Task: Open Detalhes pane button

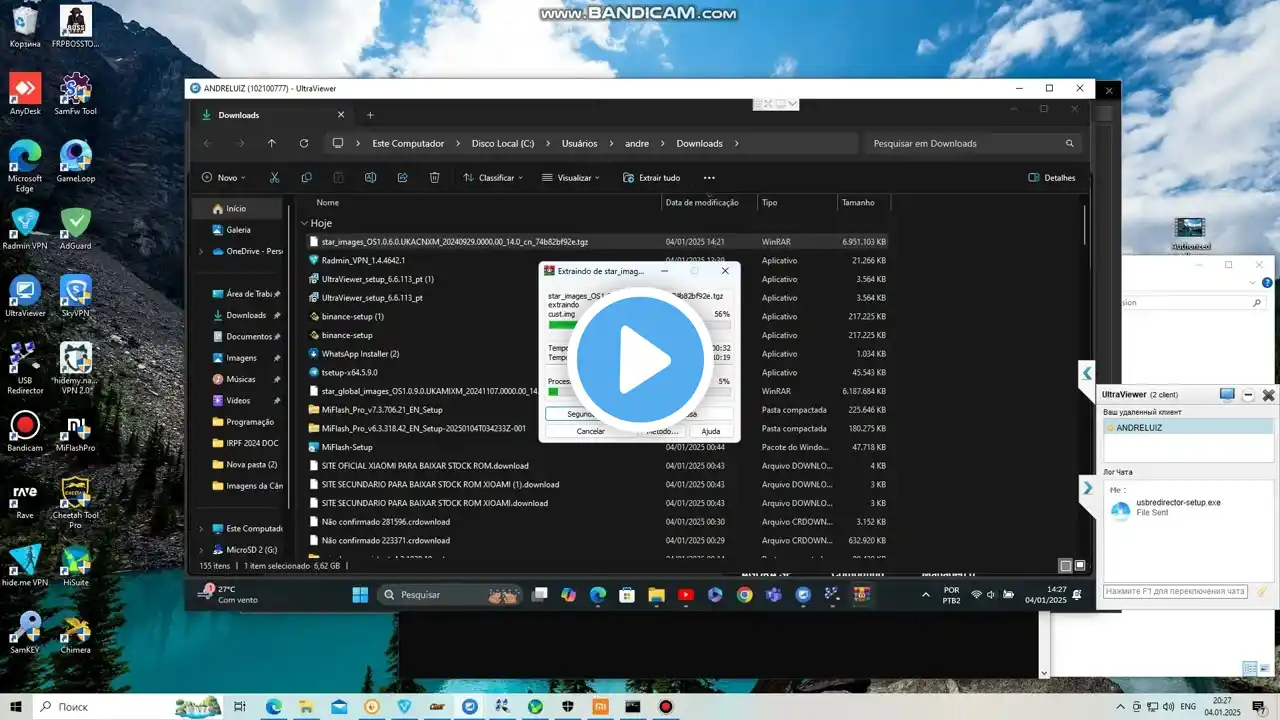Action: (x=1052, y=177)
